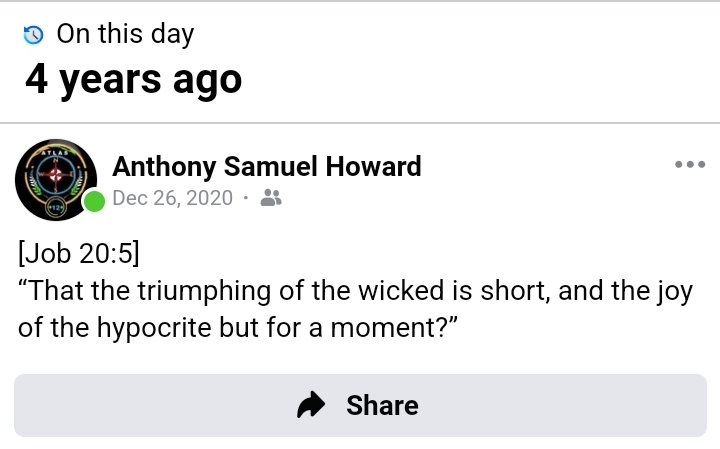
Task: Open the Dec 26, 2020 timestamp
Action: (172, 198)
